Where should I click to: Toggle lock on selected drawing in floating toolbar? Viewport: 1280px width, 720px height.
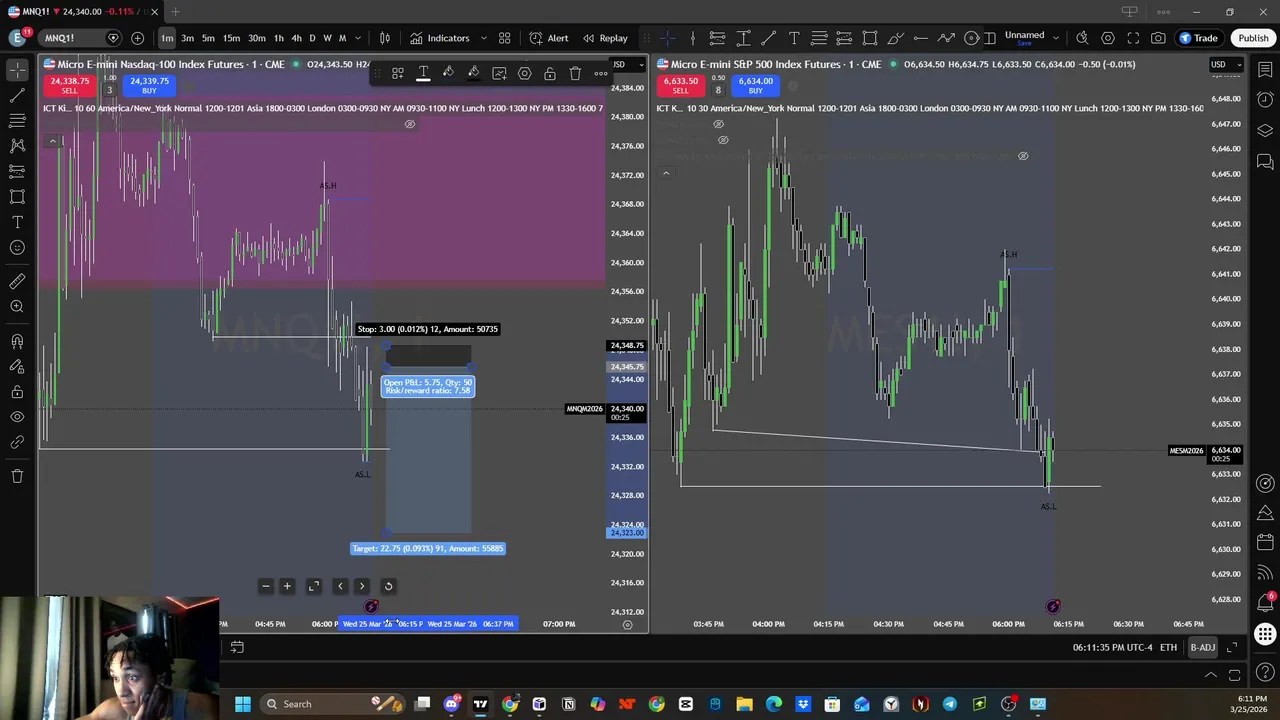[x=550, y=74]
